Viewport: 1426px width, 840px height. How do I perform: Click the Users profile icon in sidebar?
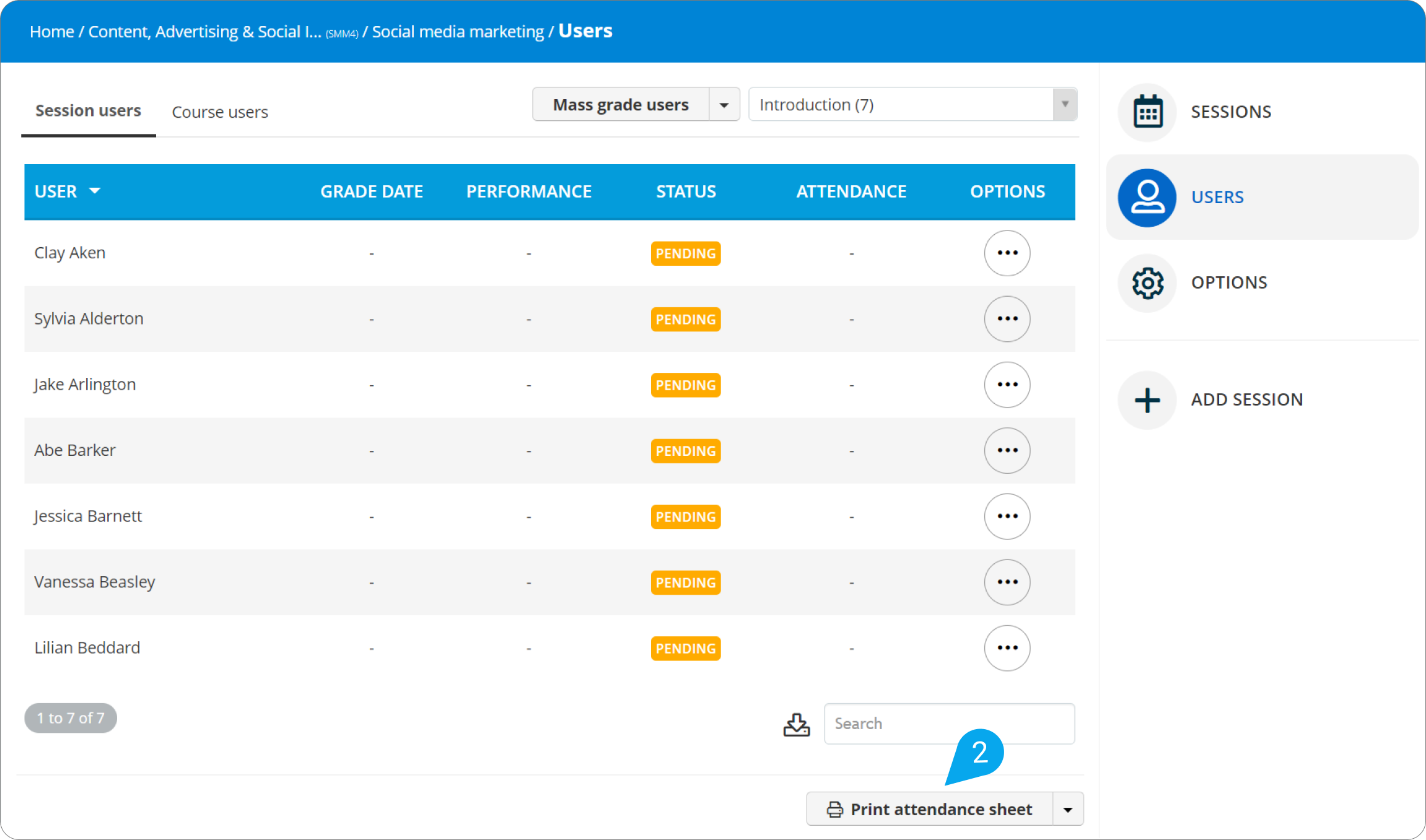tap(1147, 198)
